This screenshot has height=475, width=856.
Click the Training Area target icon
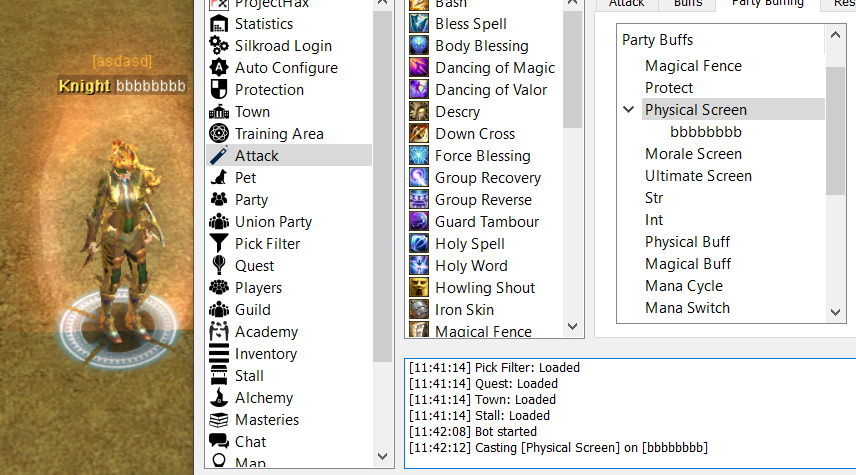tap(219, 133)
